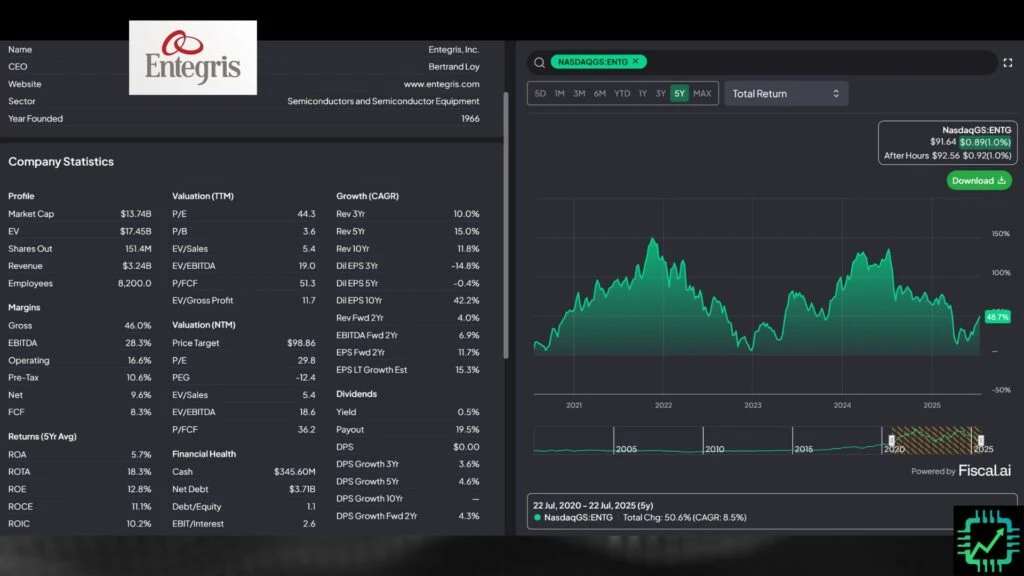Remove the NASDAQGS:ENTG ticker tag

[635, 61]
